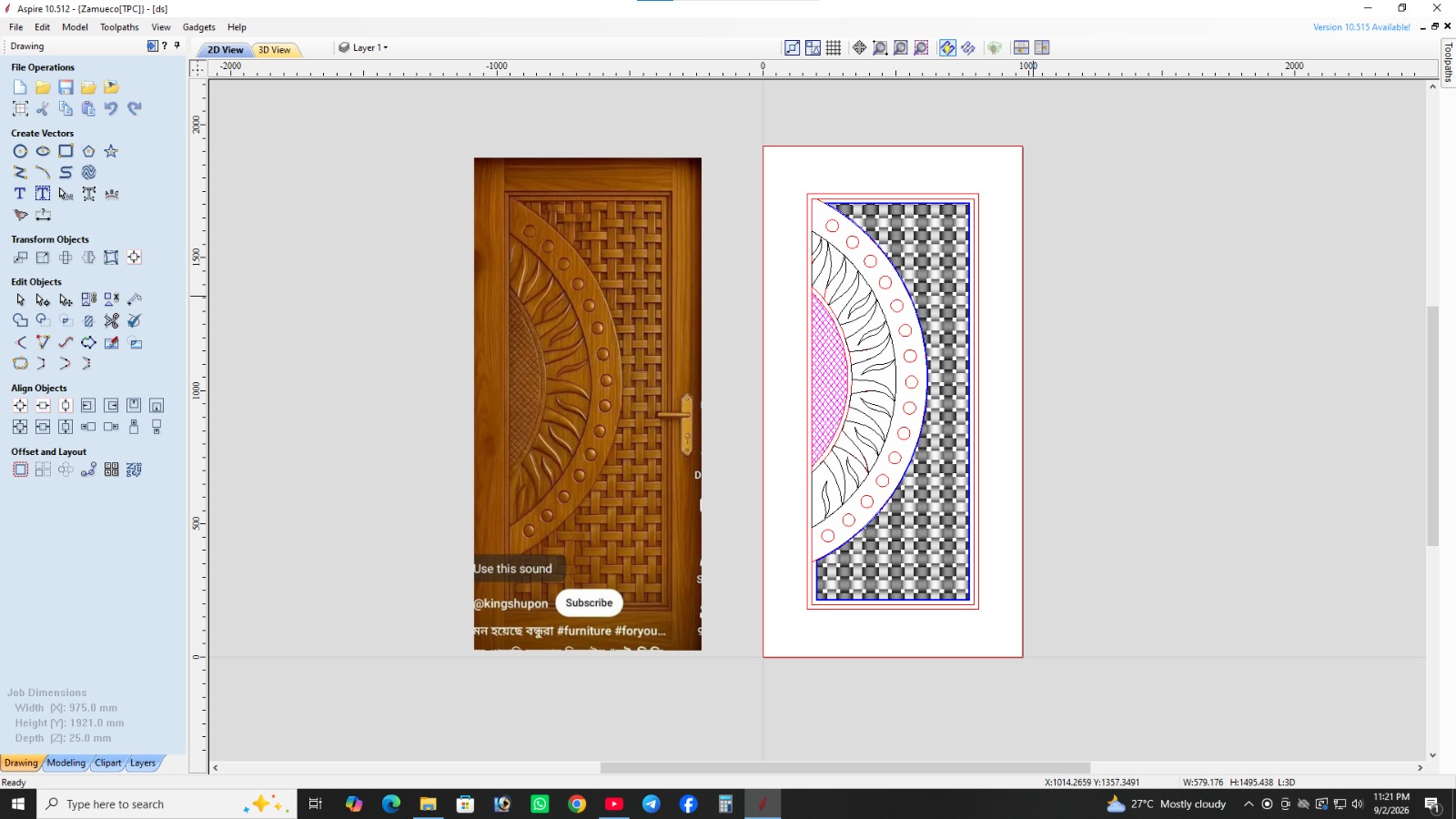1456x819 pixels.
Task: Open the scissors Trim vectors tool
Action: (111, 320)
